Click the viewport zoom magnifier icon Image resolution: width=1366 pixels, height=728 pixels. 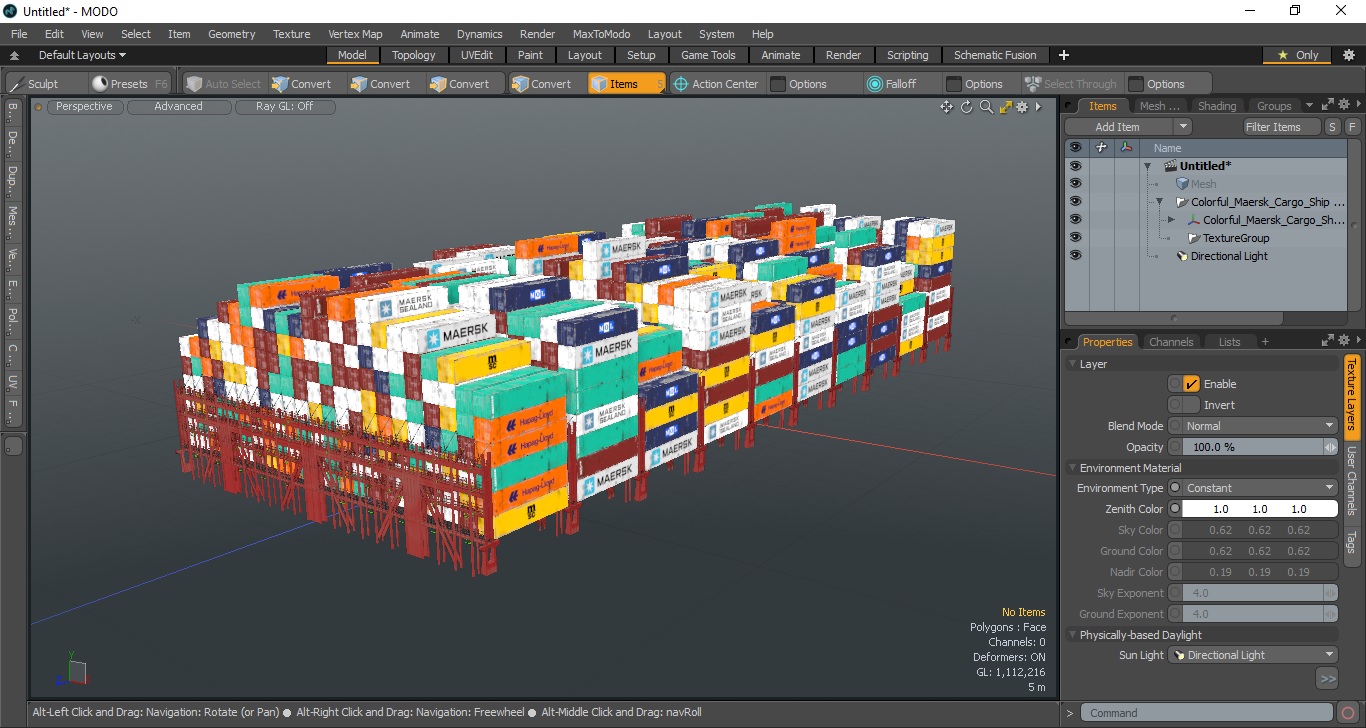986,107
